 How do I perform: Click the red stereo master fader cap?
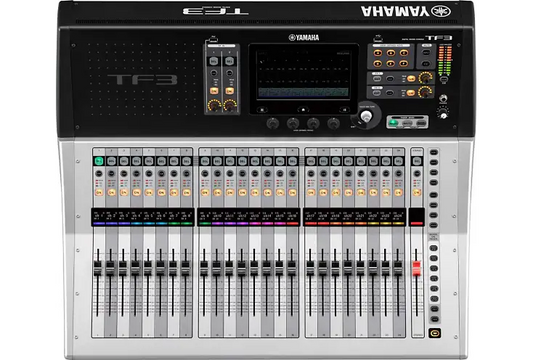pos(416,268)
